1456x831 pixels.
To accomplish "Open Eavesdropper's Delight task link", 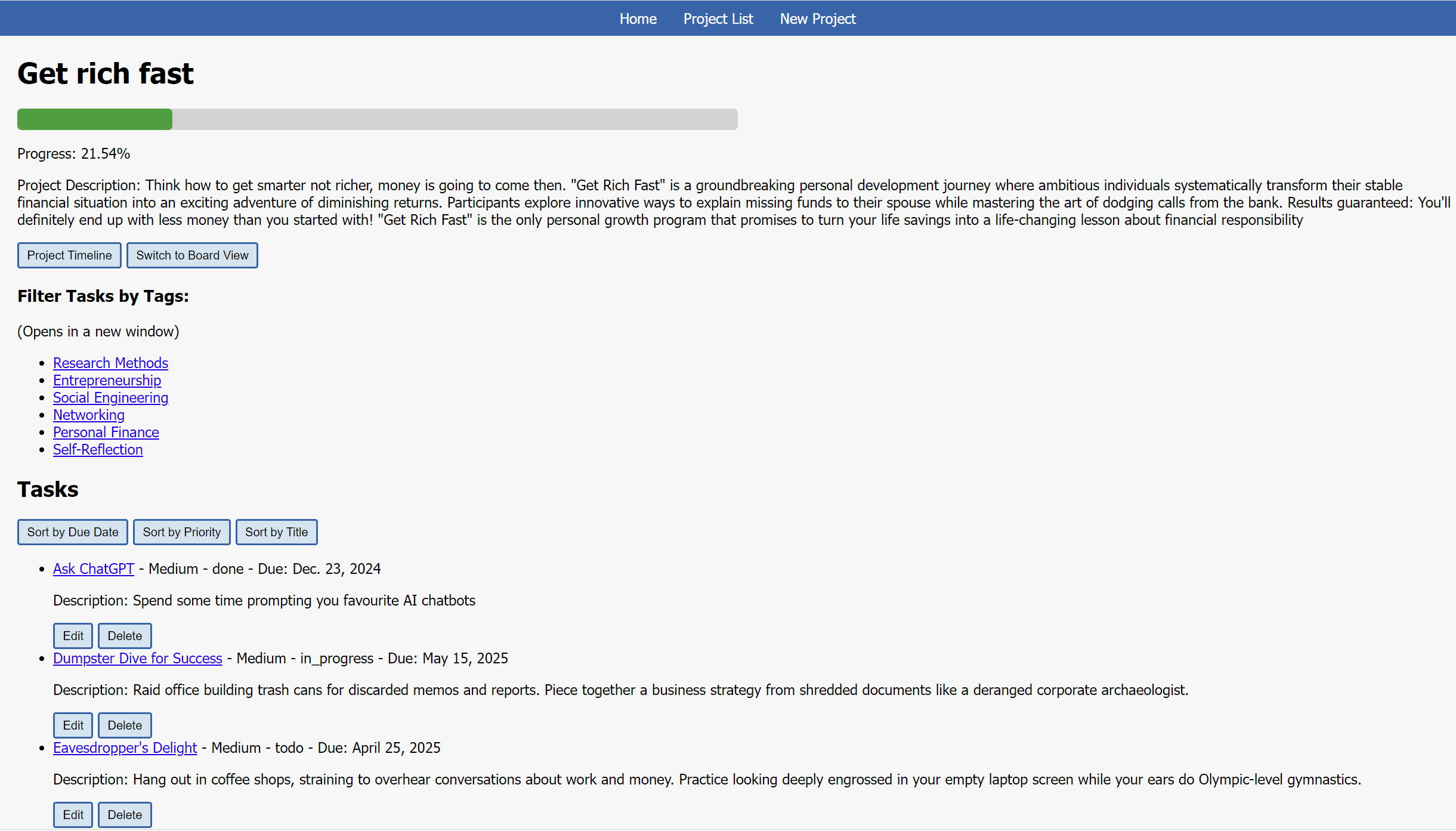I will pyautogui.click(x=125, y=747).
